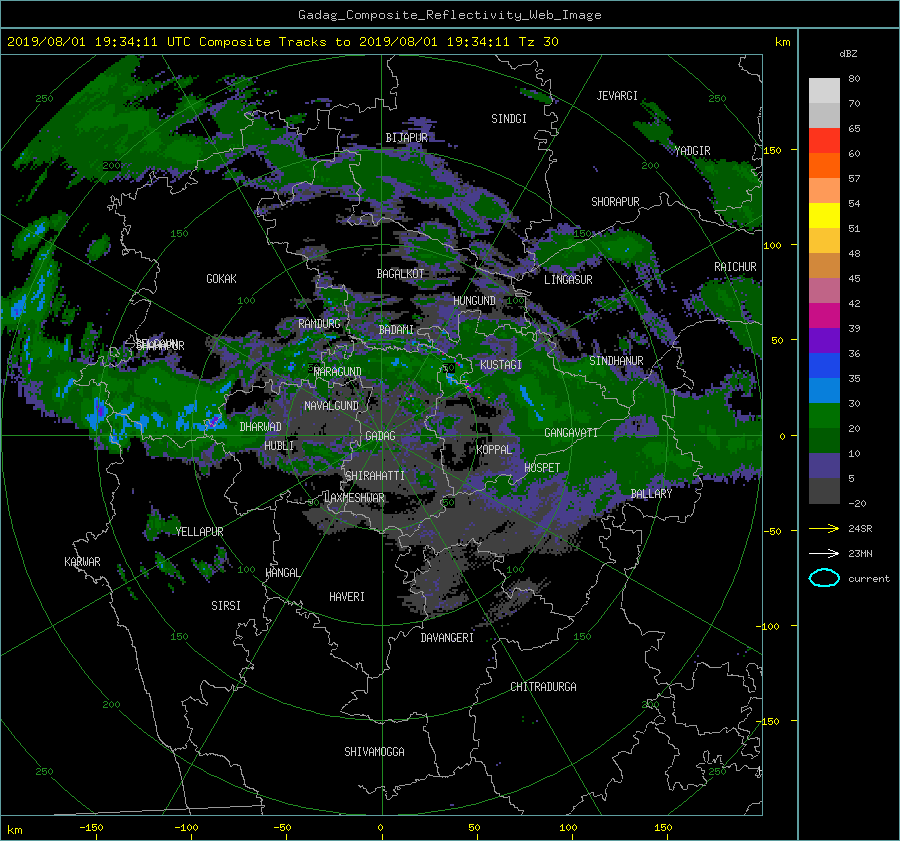Click the CHITRADURGA city label
Image resolution: width=900 pixels, height=841 pixels.
point(543,687)
